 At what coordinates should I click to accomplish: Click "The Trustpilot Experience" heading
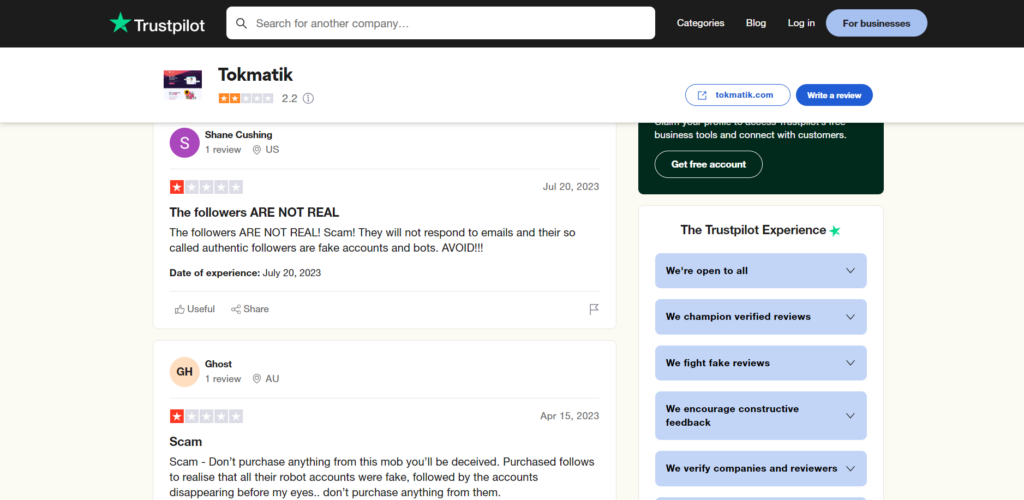point(753,230)
